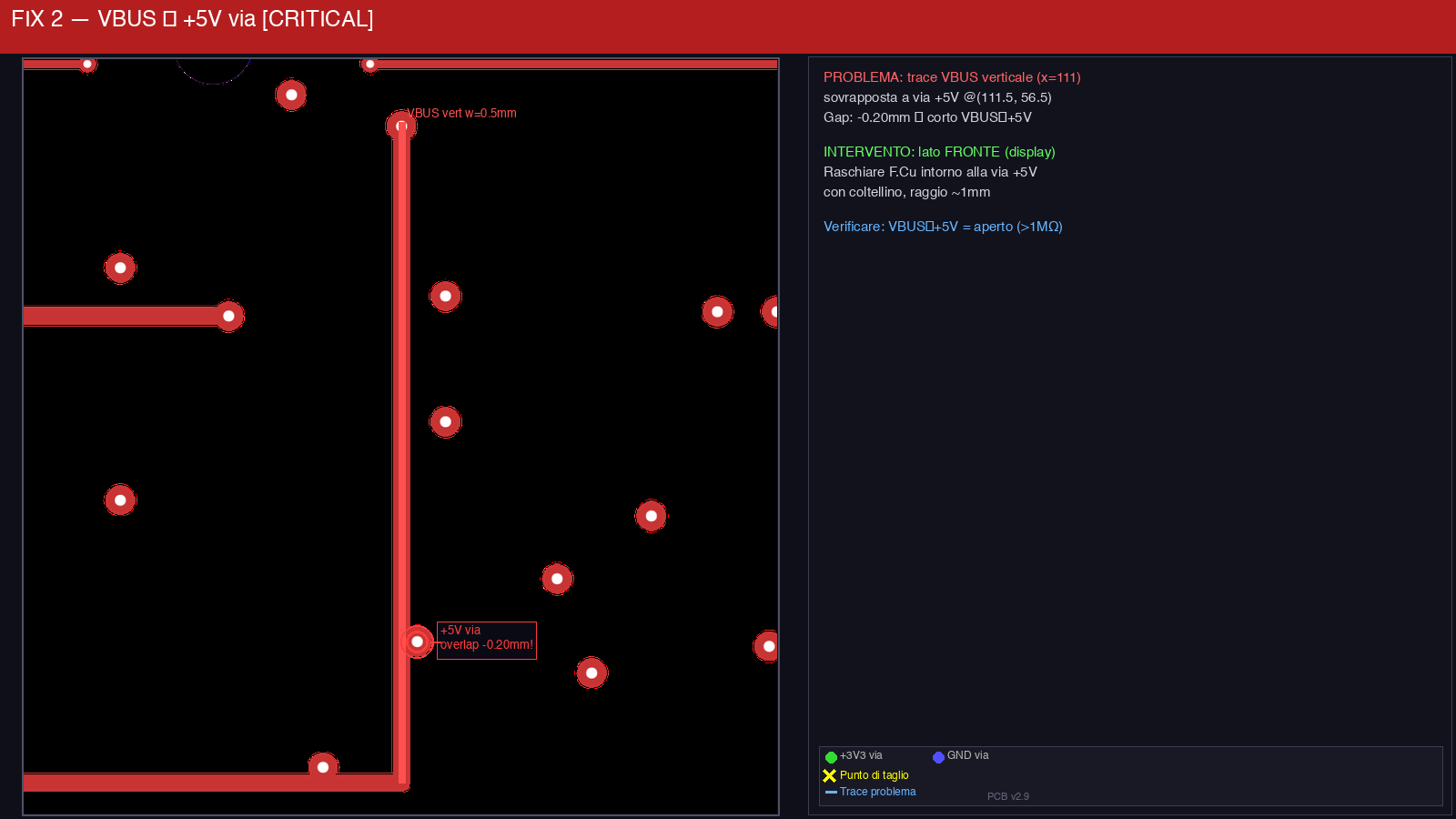Viewport: 1456px width, 819px height.
Task: Click the 'FIX 2 — VBUS +5V via [CRITICAL]' title
Action: point(192,19)
